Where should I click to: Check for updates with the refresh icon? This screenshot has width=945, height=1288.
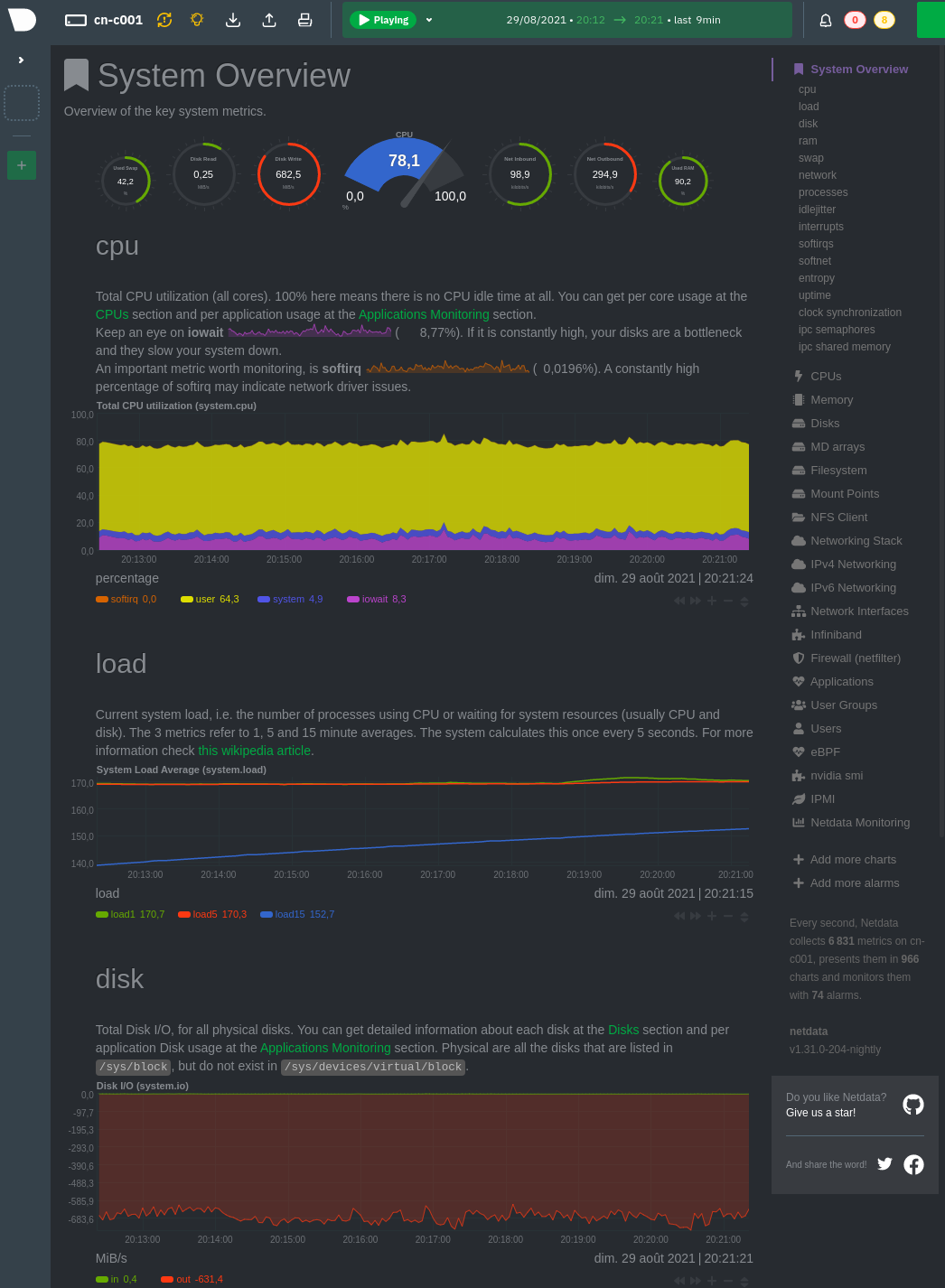(164, 20)
